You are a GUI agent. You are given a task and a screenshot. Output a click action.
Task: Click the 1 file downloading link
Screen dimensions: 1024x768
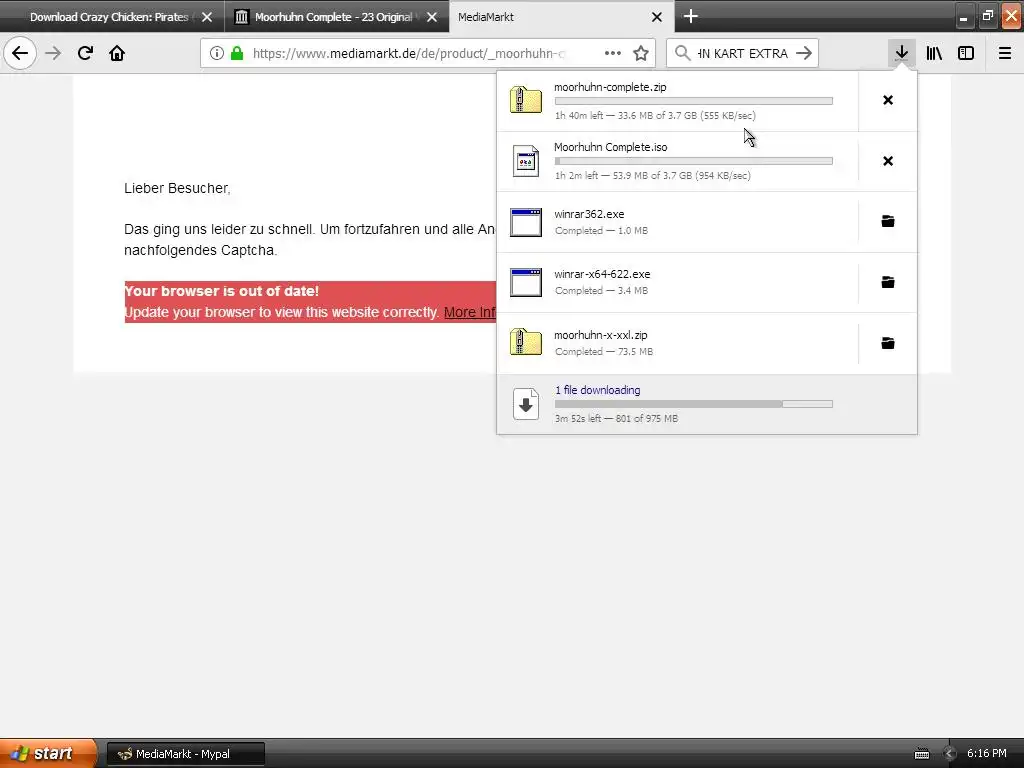tap(598, 390)
